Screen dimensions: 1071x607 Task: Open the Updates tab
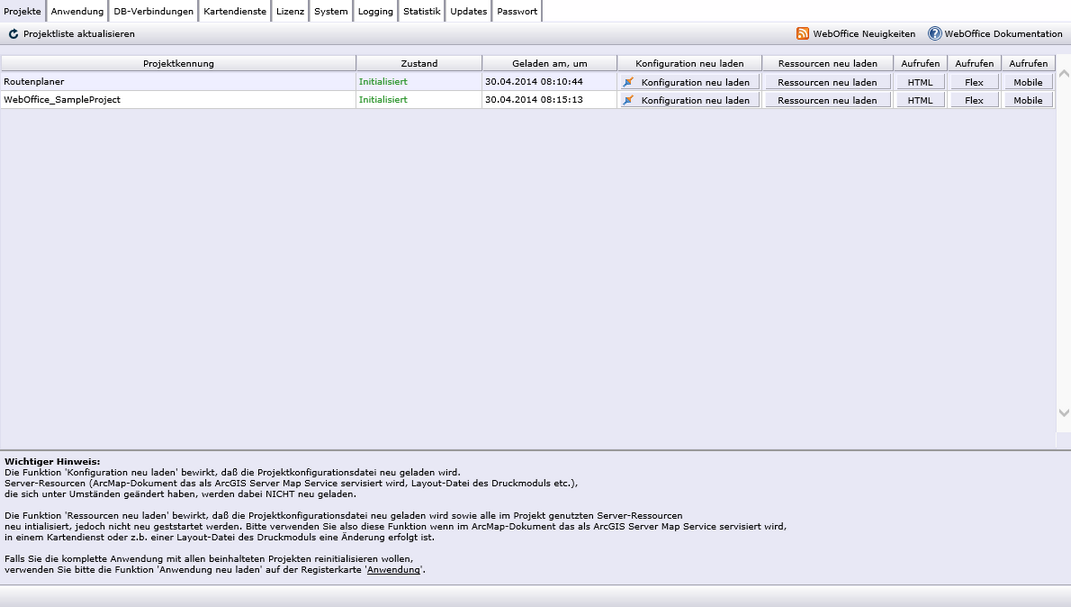(468, 11)
